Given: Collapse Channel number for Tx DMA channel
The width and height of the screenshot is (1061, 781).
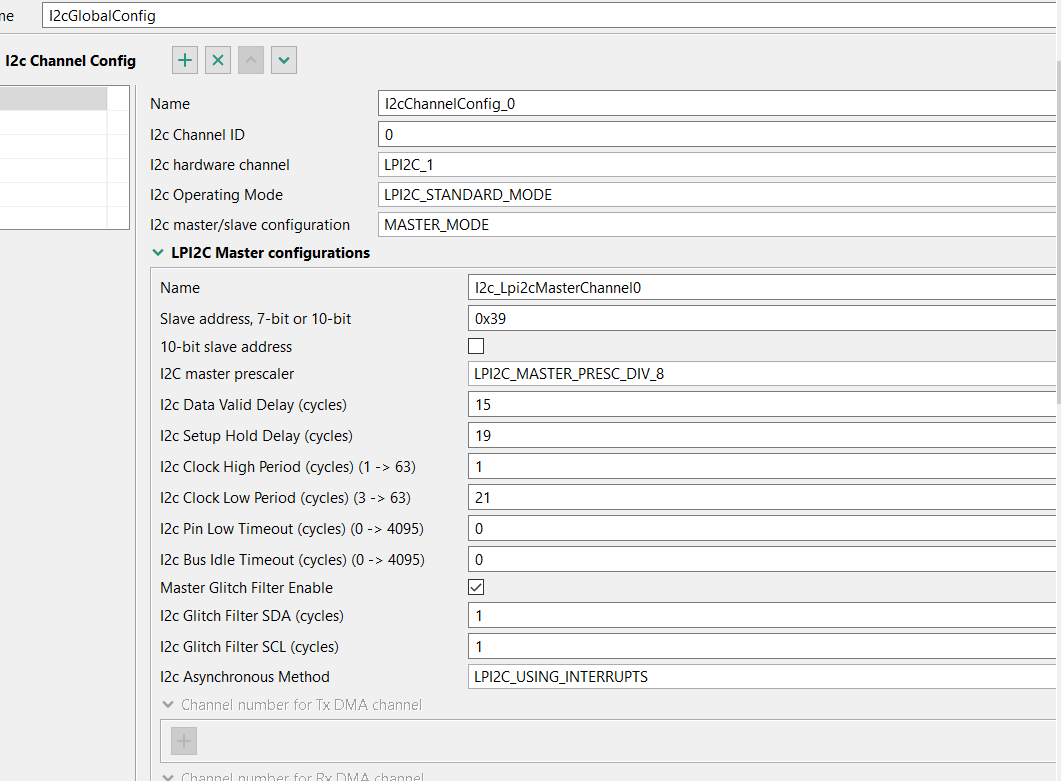Looking at the screenshot, I should (x=168, y=705).
